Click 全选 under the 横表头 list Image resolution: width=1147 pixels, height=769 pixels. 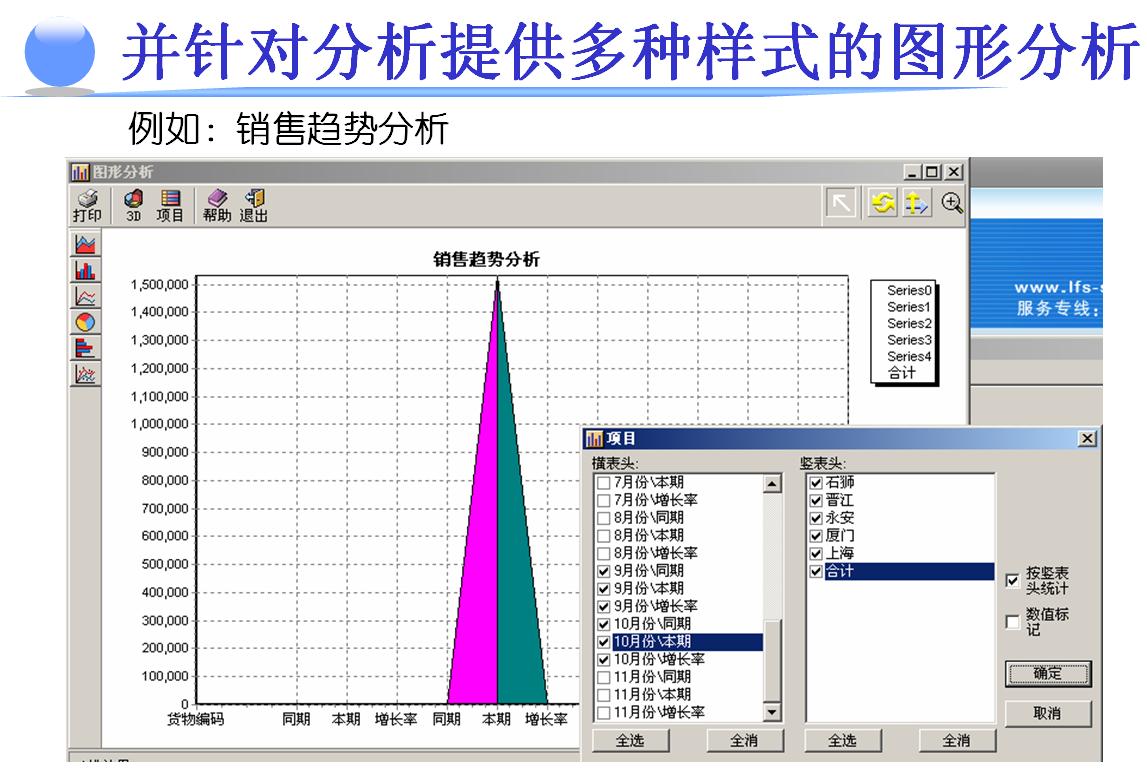pos(629,741)
